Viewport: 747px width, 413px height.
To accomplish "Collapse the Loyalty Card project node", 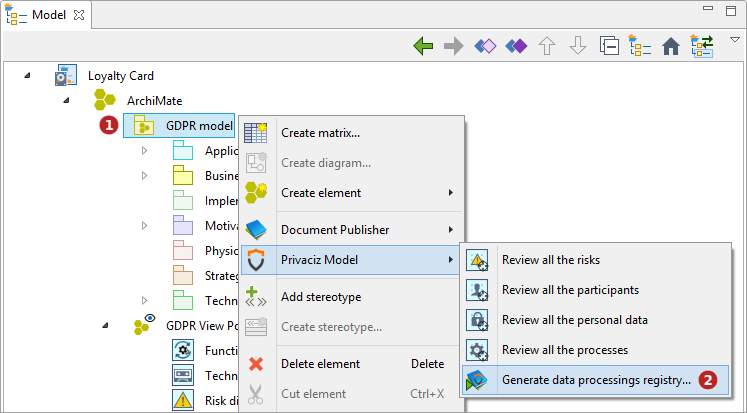I will [27, 75].
